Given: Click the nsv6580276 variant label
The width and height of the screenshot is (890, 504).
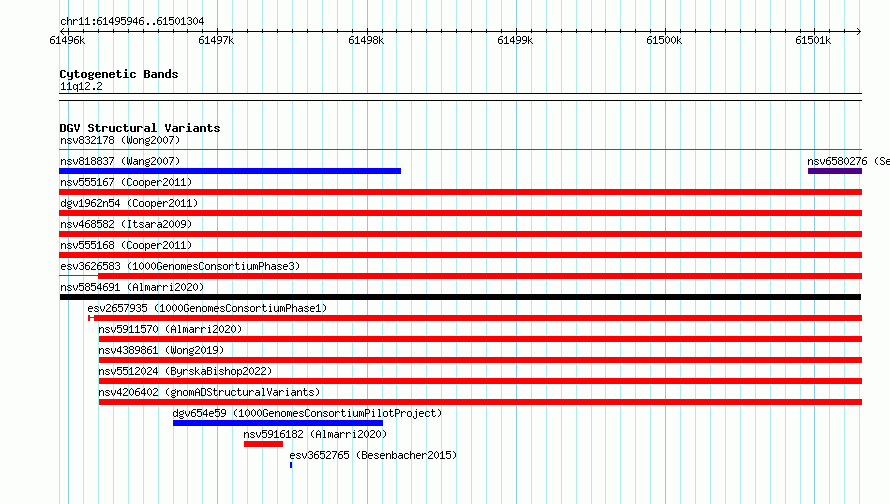Looking at the screenshot, I should [x=848, y=161].
